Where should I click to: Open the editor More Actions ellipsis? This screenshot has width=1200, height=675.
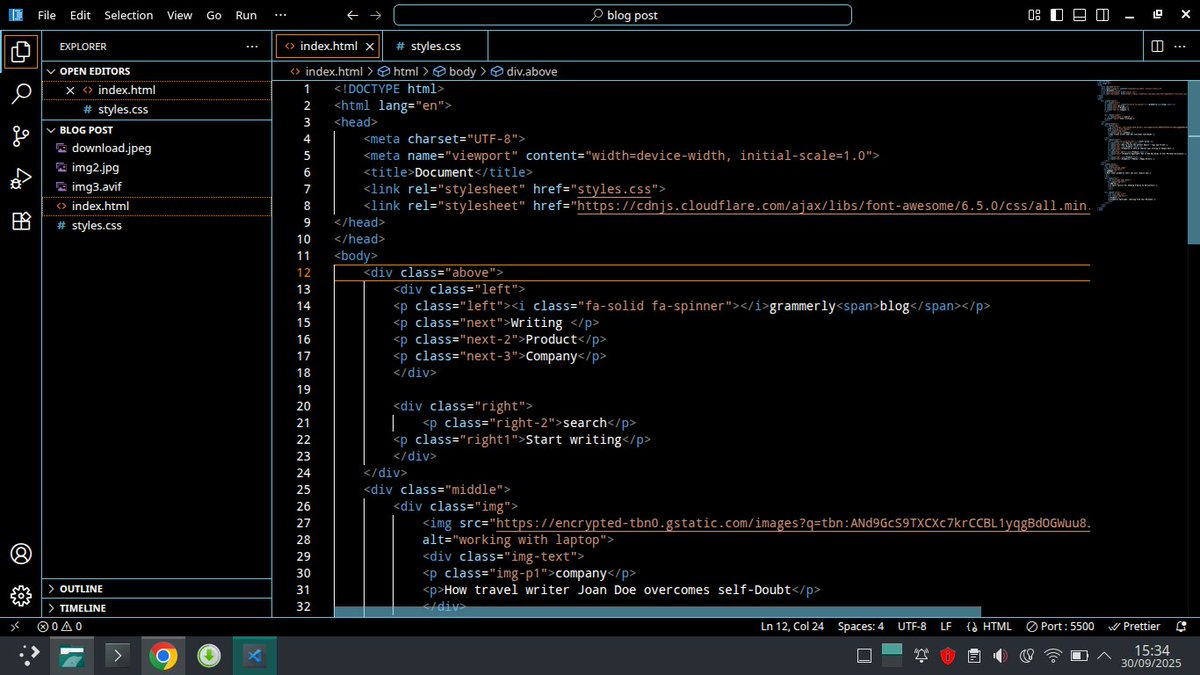click(x=1181, y=46)
